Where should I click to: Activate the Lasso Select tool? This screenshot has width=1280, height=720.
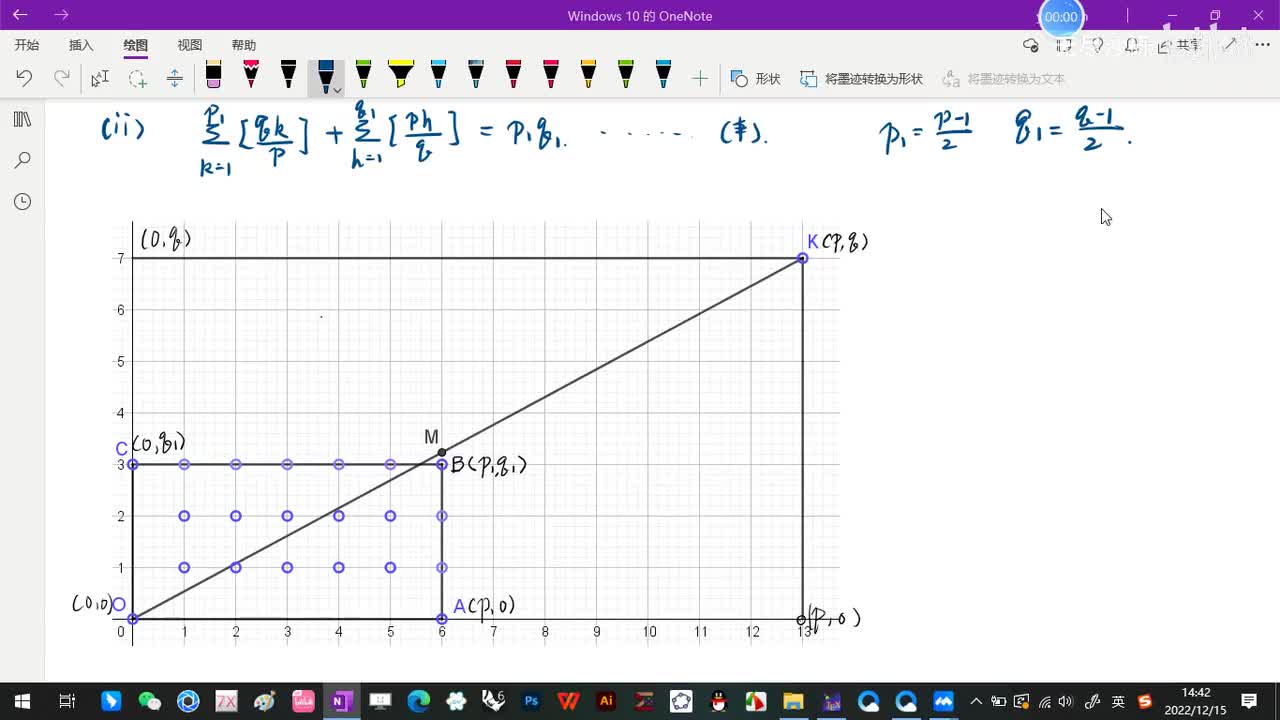(x=137, y=78)
